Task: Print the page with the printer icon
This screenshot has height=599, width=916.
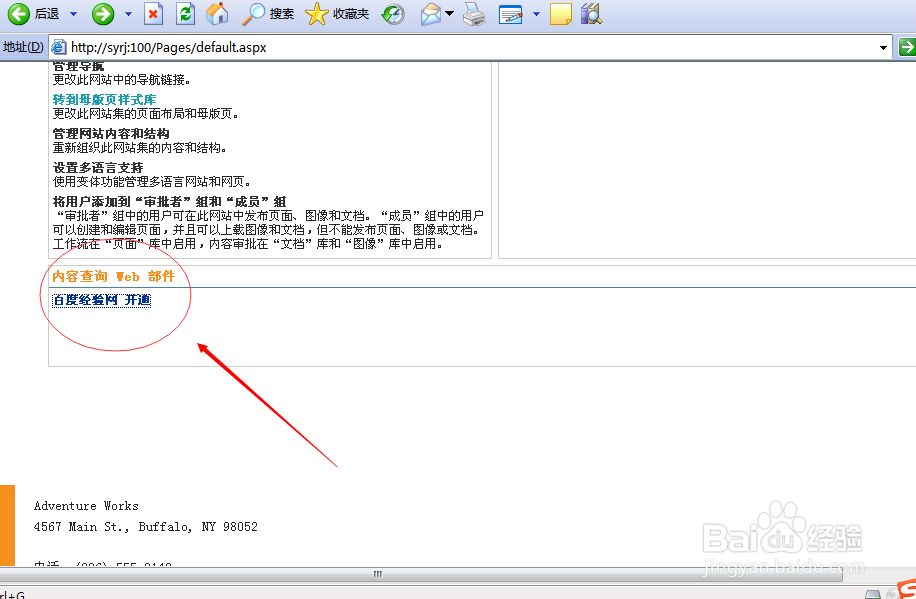Action: coord(474,14)
